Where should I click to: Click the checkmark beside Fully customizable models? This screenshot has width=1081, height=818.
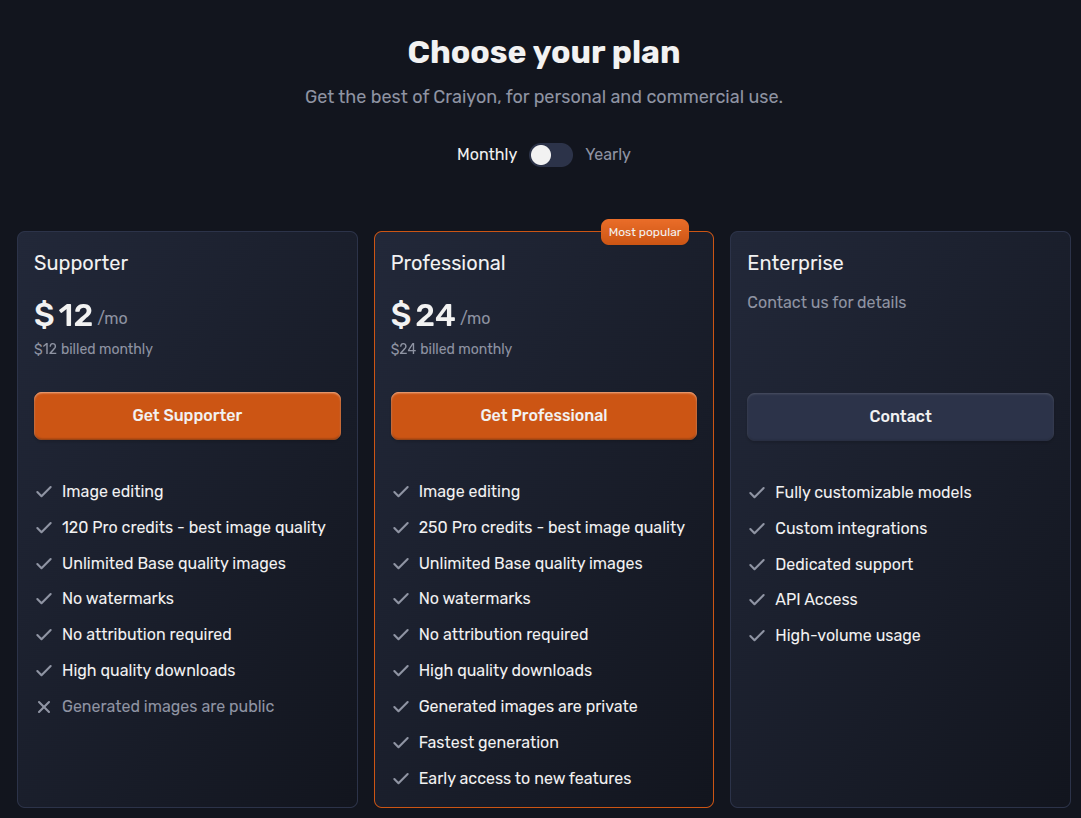[757, 492]
